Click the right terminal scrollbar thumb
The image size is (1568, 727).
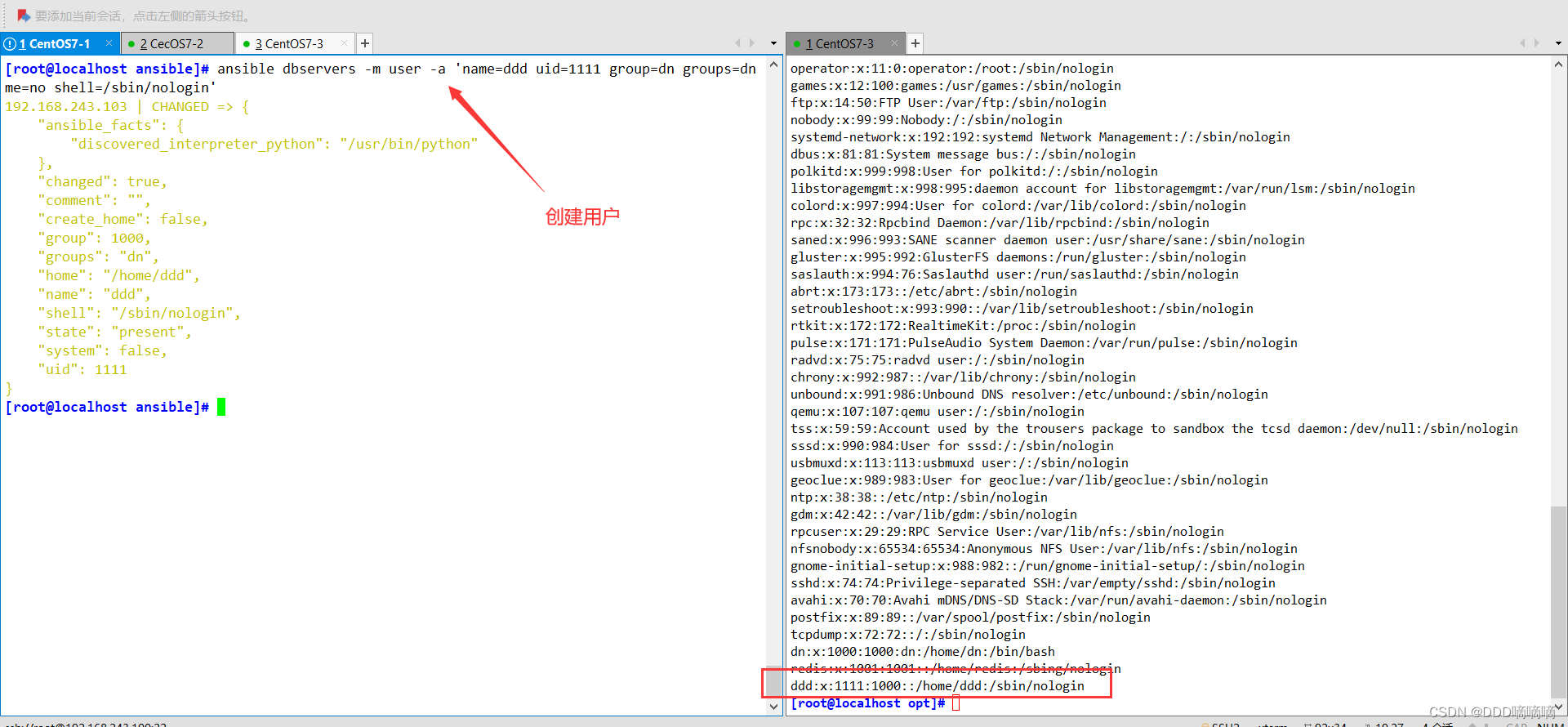point(1559,602)
